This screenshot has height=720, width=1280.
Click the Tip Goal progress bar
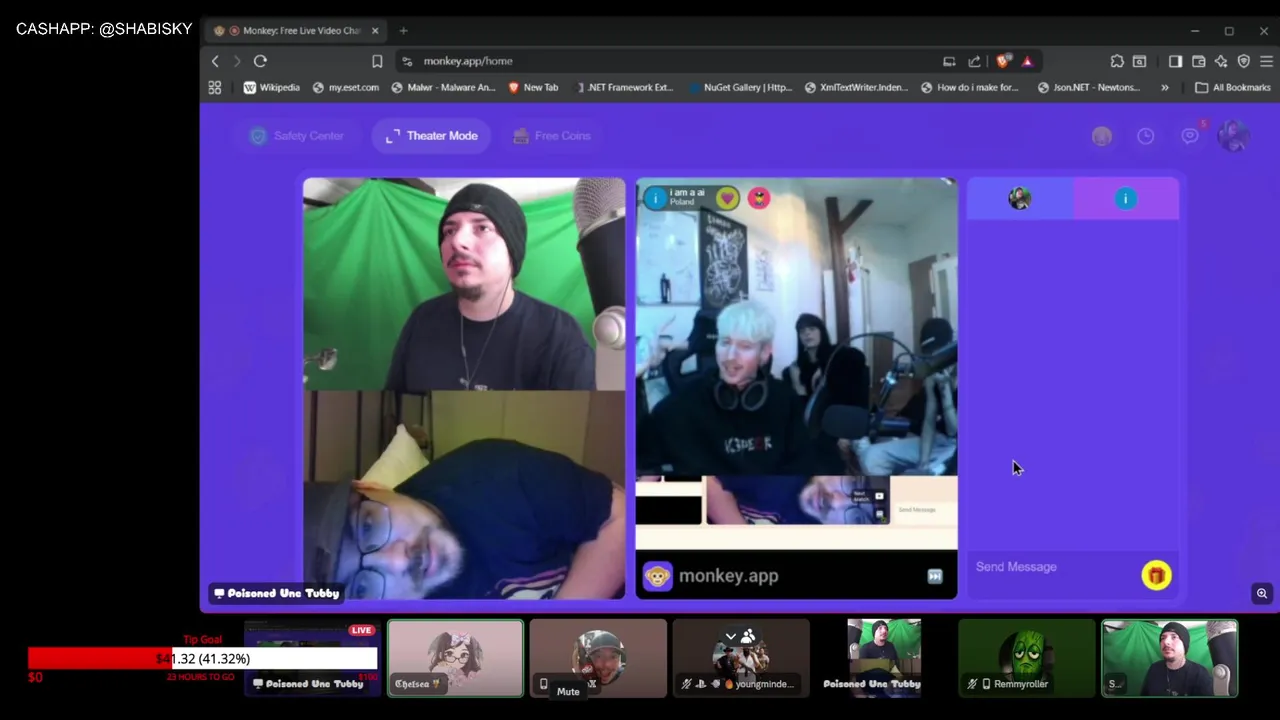coord(202,658)
